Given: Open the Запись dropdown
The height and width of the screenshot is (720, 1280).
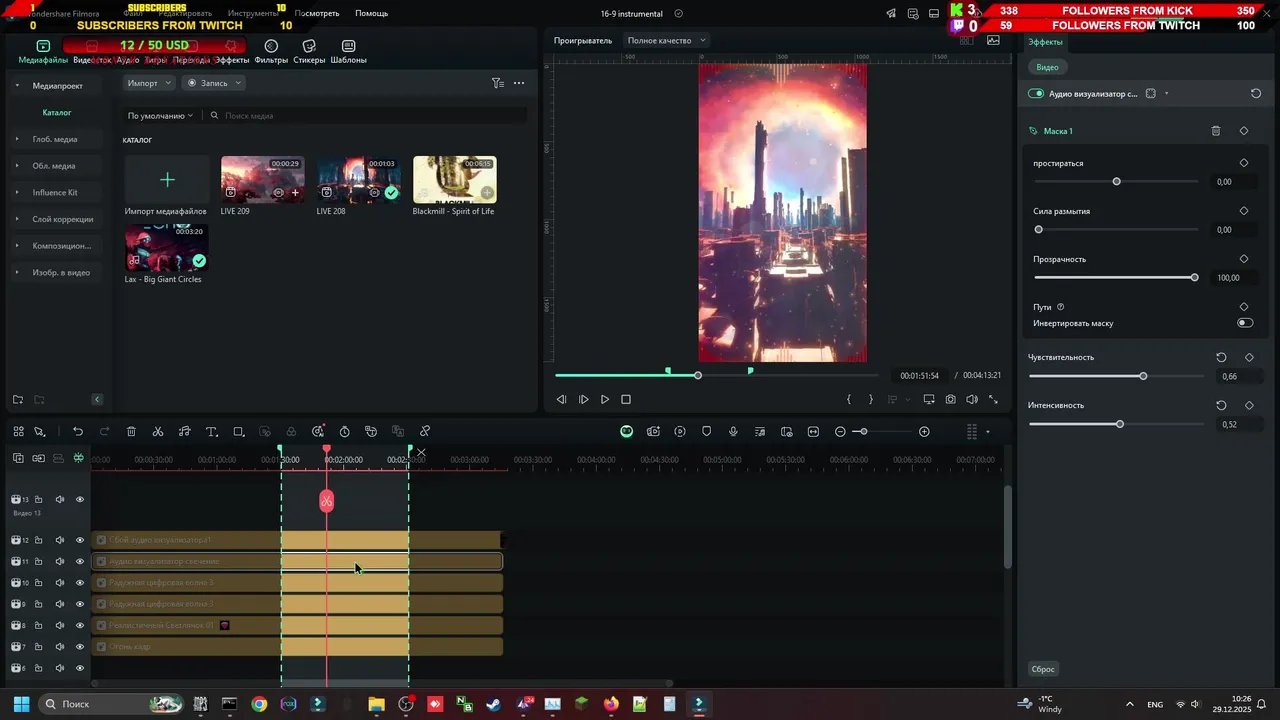Looking at the screenshot, I should pos(214,83).
